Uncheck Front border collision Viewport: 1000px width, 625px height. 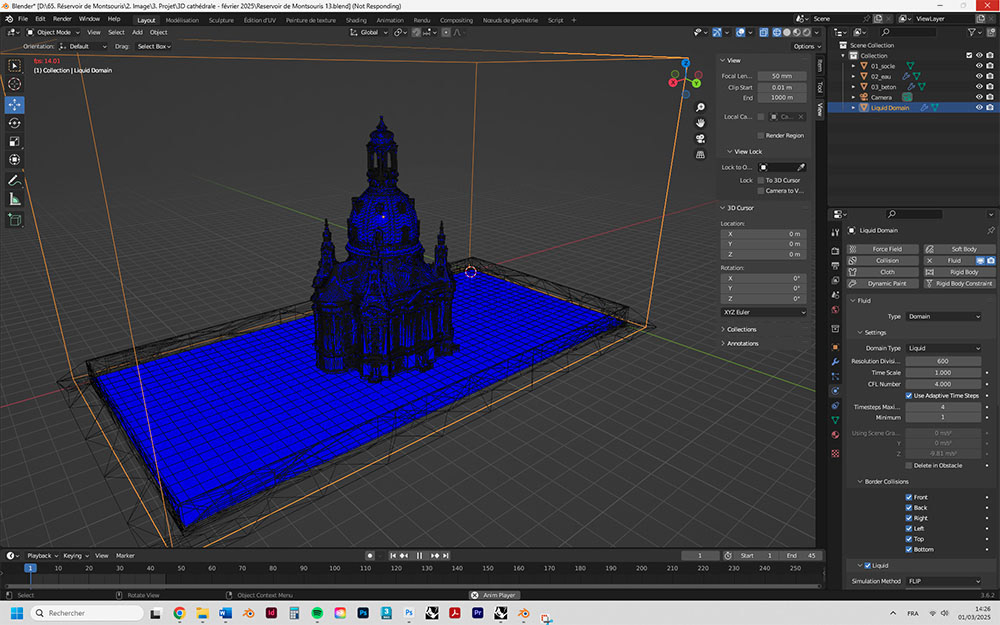click(x=909, y=497)
